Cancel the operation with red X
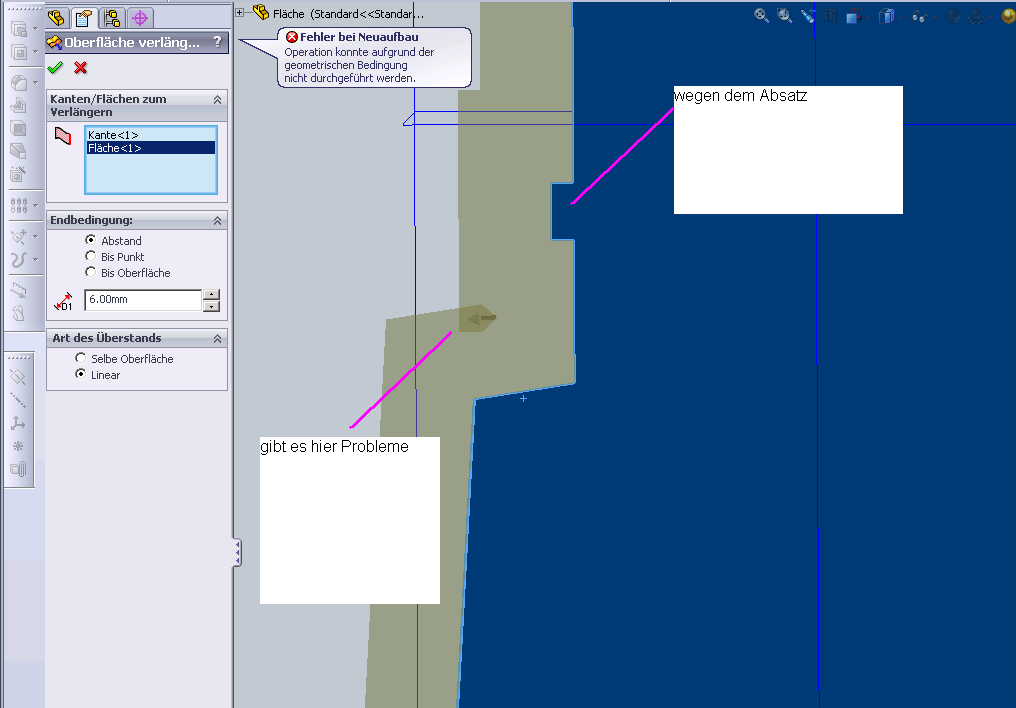 [80, 67]
